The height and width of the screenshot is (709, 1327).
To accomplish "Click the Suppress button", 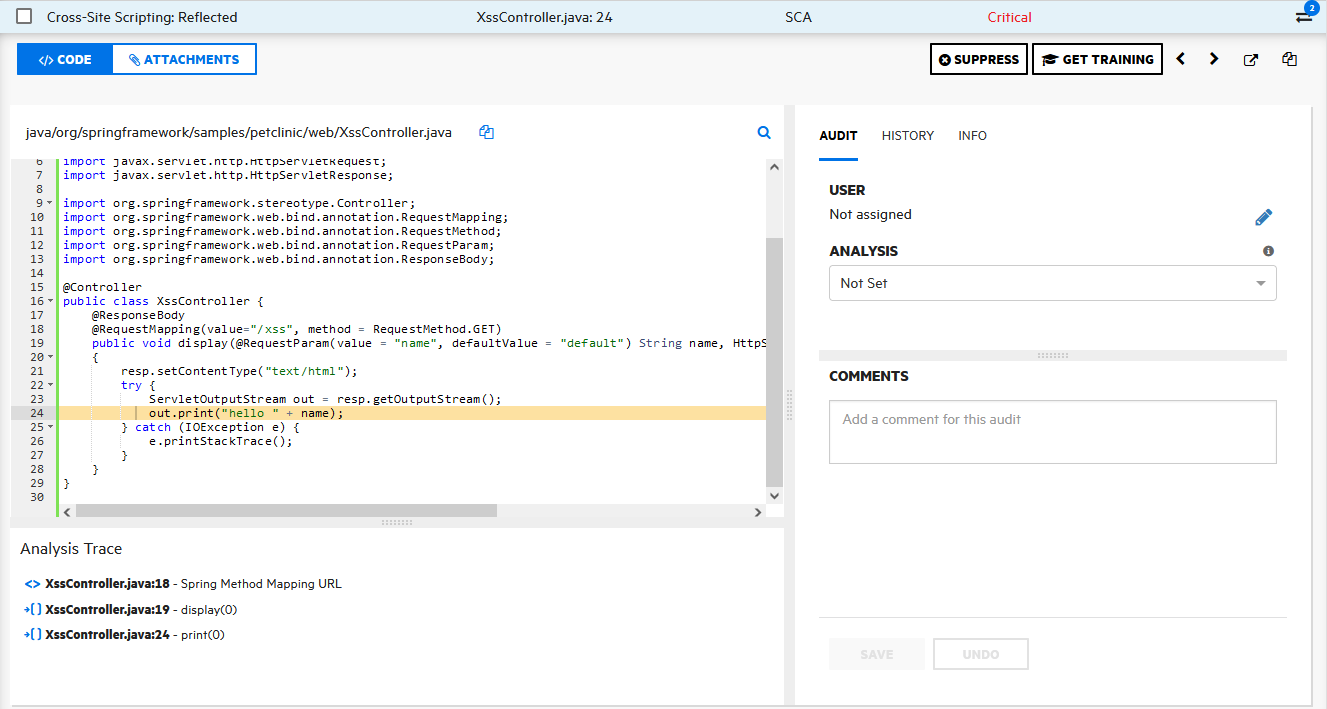I will (x=978, y=59).
